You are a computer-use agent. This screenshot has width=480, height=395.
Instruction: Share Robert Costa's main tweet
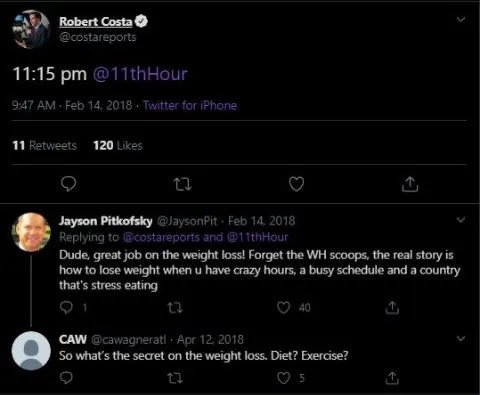click(410, 184)
